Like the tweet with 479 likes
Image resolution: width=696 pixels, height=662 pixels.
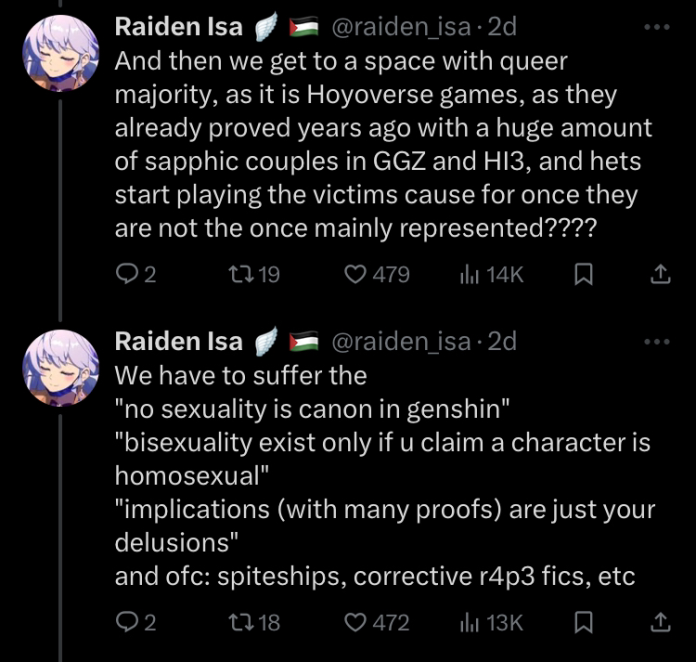(x=356, y=274)
